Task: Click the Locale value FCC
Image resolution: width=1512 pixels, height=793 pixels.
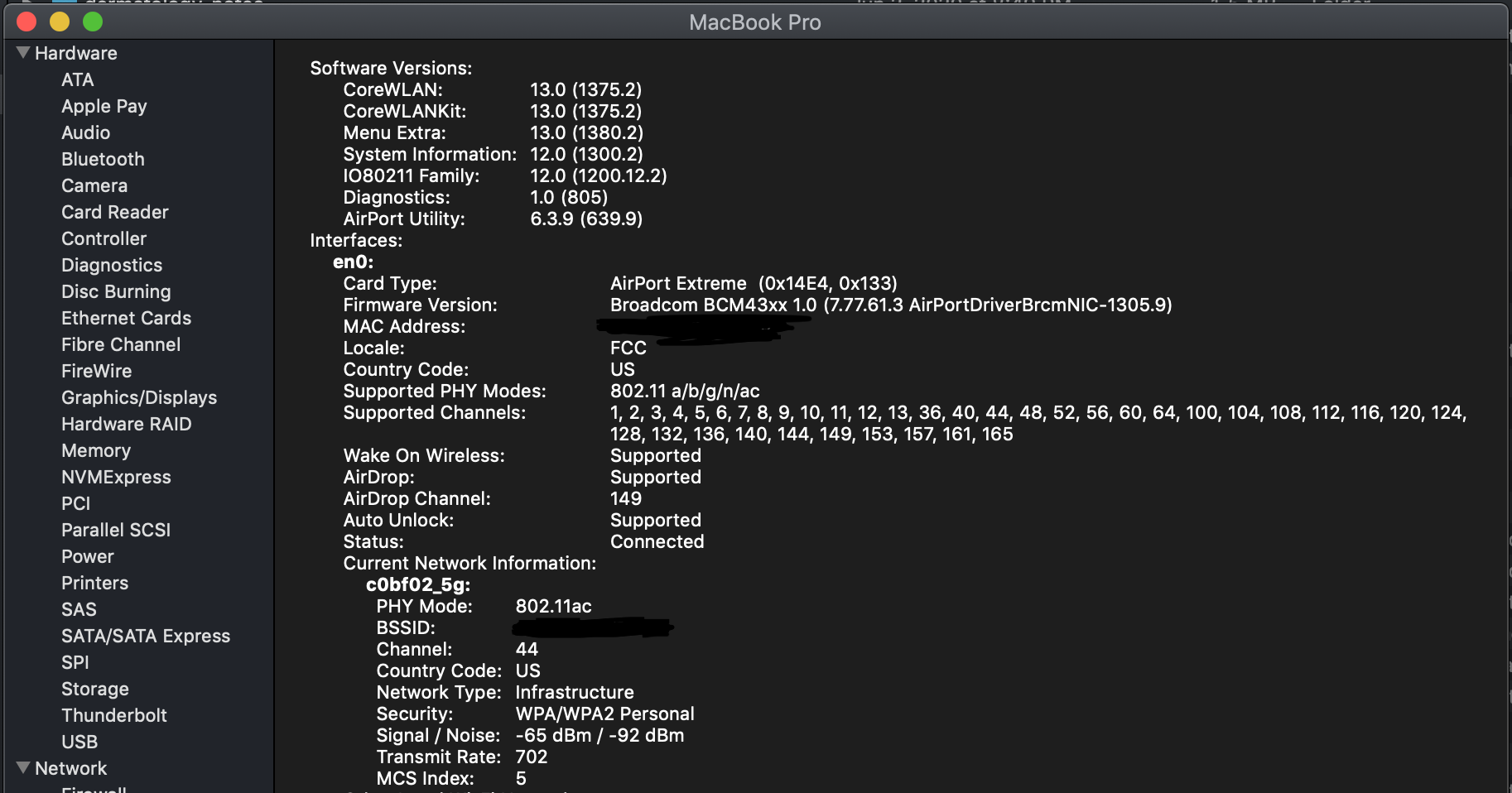Action: [628, 348]
